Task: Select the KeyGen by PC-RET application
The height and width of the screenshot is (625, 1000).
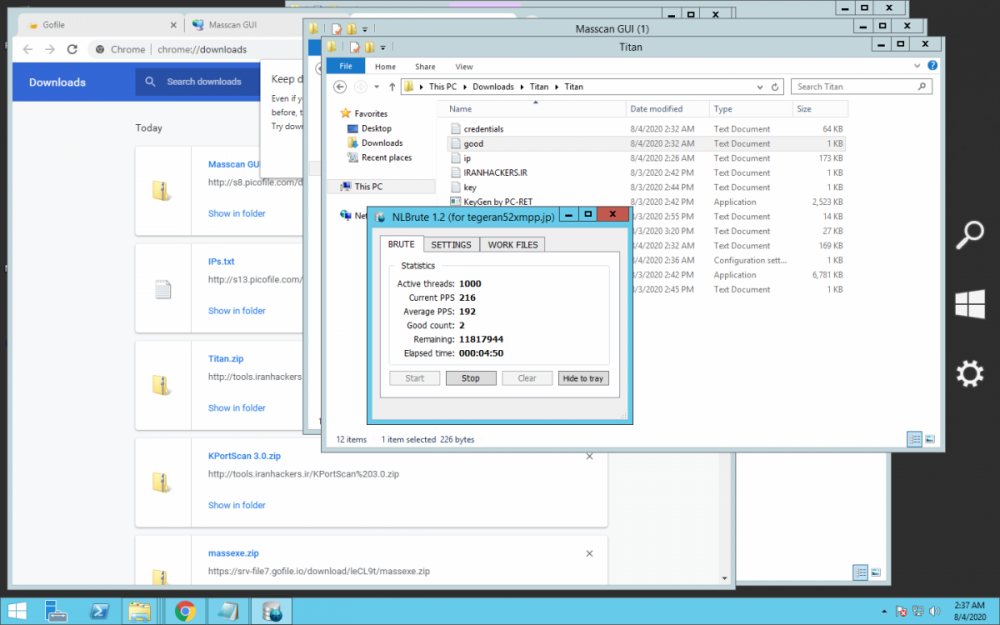Action: [497, 202]
